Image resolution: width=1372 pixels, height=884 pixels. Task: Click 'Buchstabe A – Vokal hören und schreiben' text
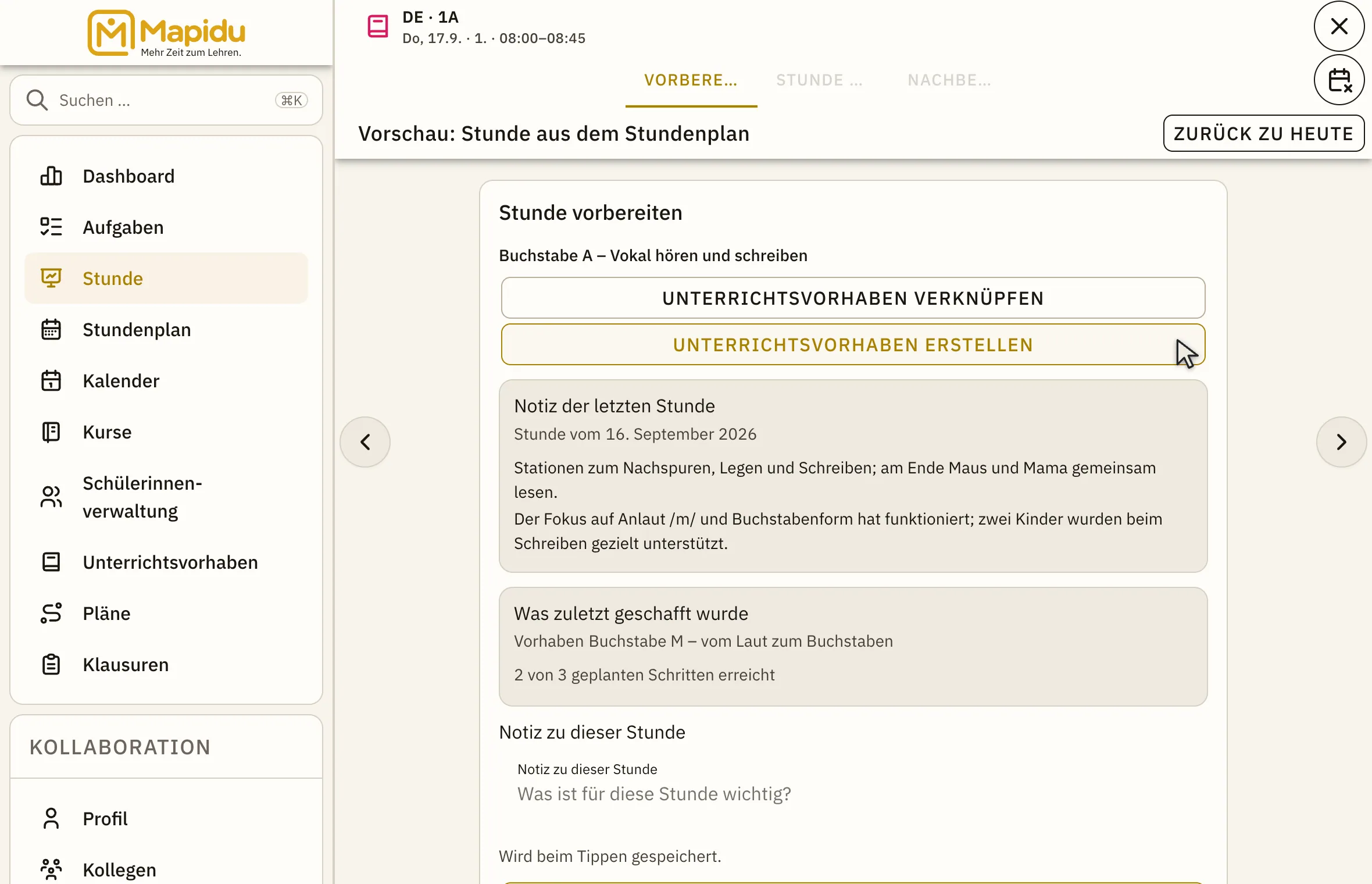(x=653, y=255)
